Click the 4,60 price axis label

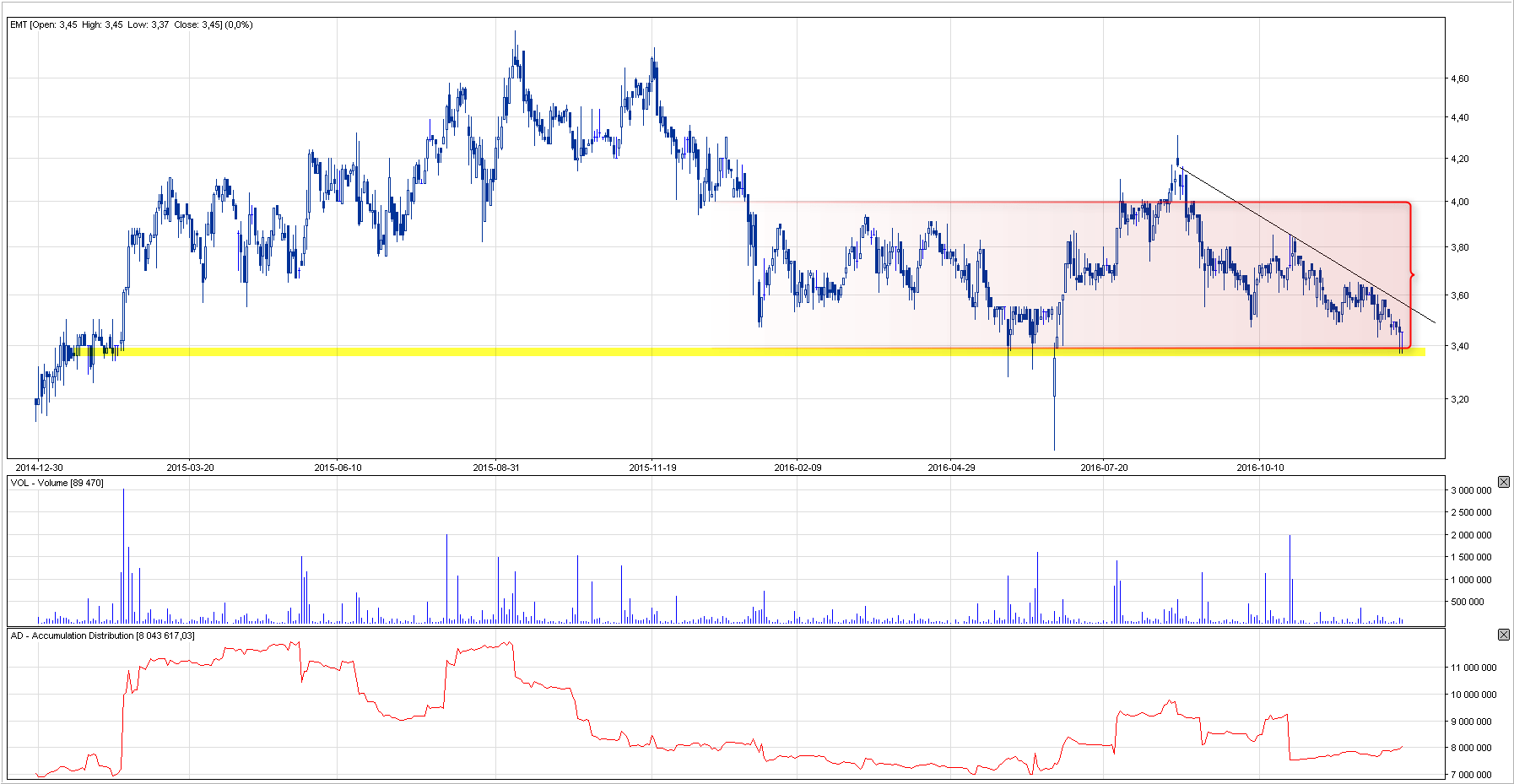[1459, 78]
